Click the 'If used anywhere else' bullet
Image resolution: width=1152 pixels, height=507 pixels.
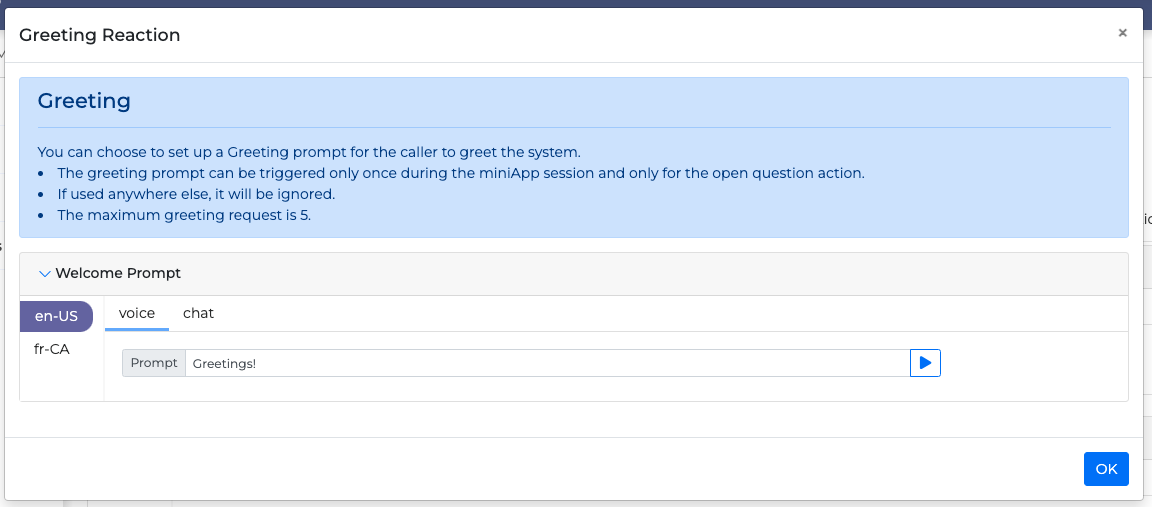pyautogui.click(x=196, y=194)
